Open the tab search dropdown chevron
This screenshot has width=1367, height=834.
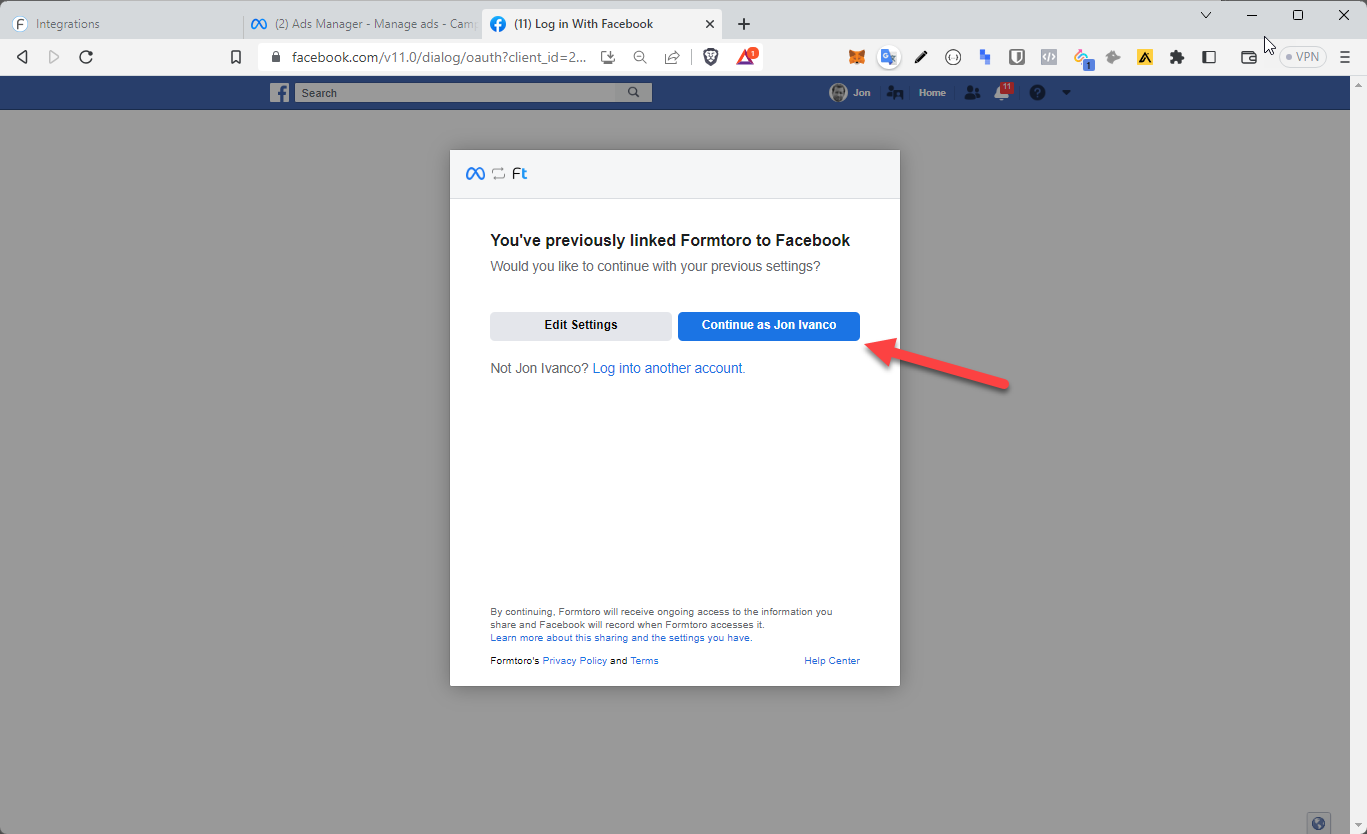point(1206,15)
